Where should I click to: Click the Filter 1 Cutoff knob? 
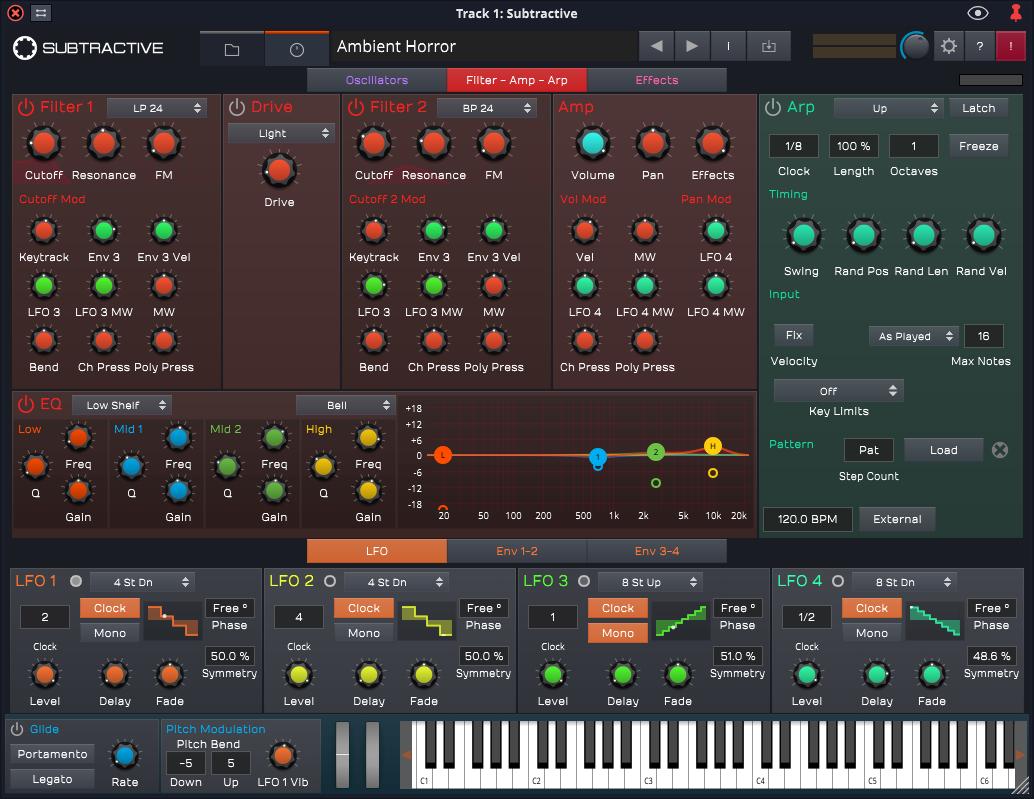[44, 143]
